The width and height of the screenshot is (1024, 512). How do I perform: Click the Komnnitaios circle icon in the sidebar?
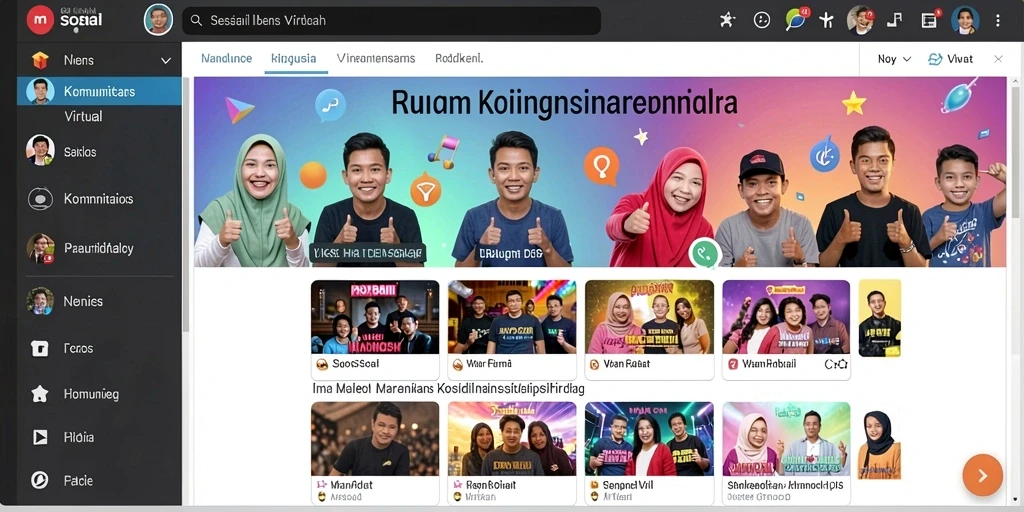coord(40,199)
